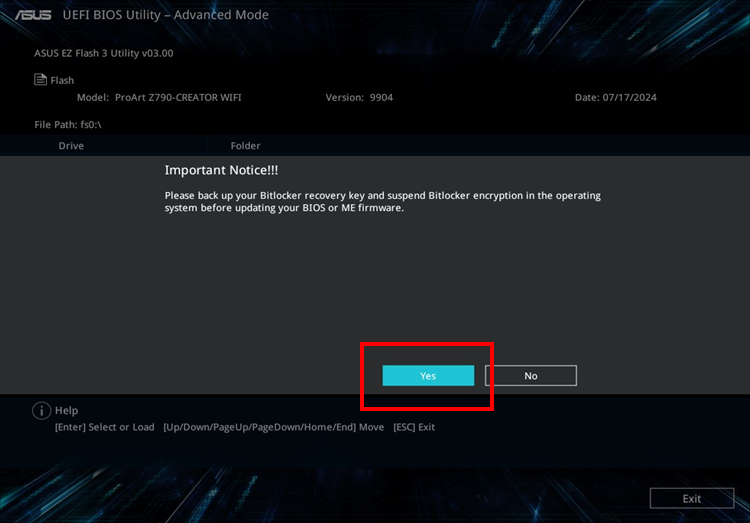Click the Help label text
The height and width of the screenshot is (523, 750).
(66, 411)
